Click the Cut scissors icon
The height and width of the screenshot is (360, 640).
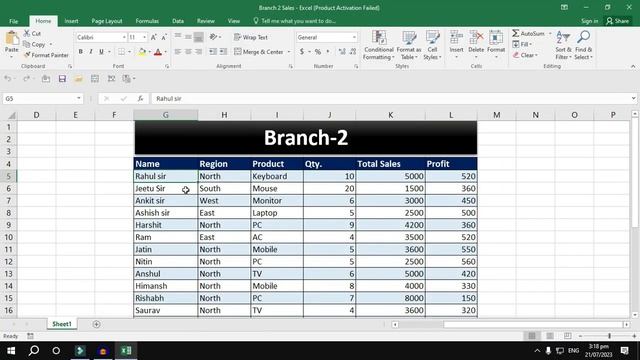click(27, 33)
